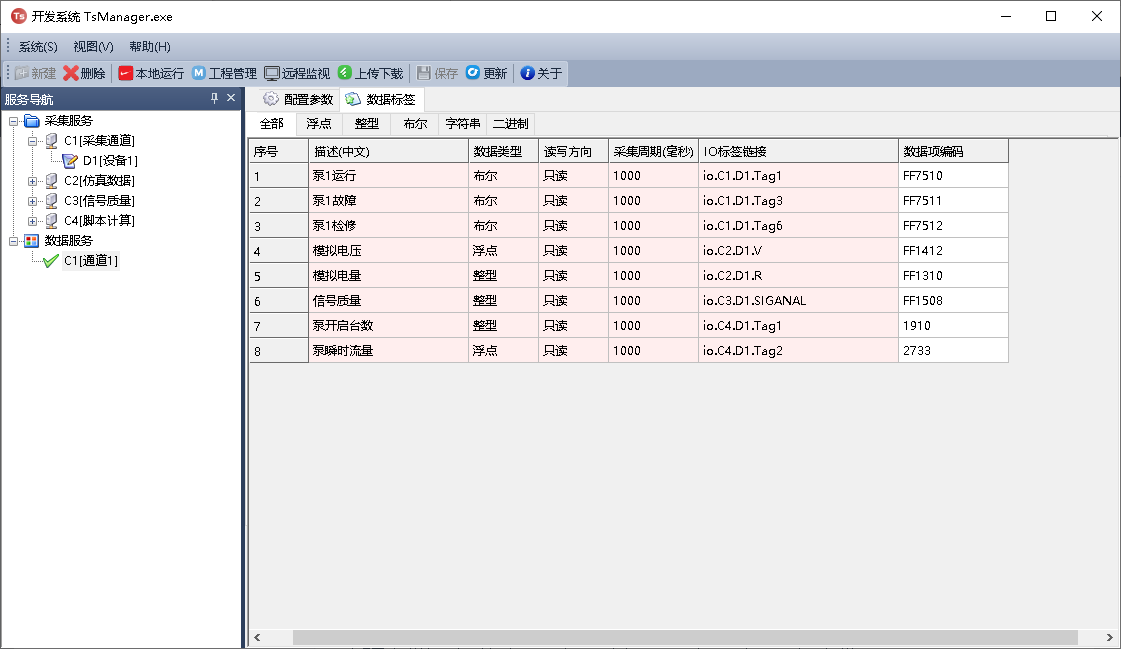Filter tags by the 布尔 tab
Image resolution: width=1121 pixels, height=649 pixels.
[x=415, y=124]
